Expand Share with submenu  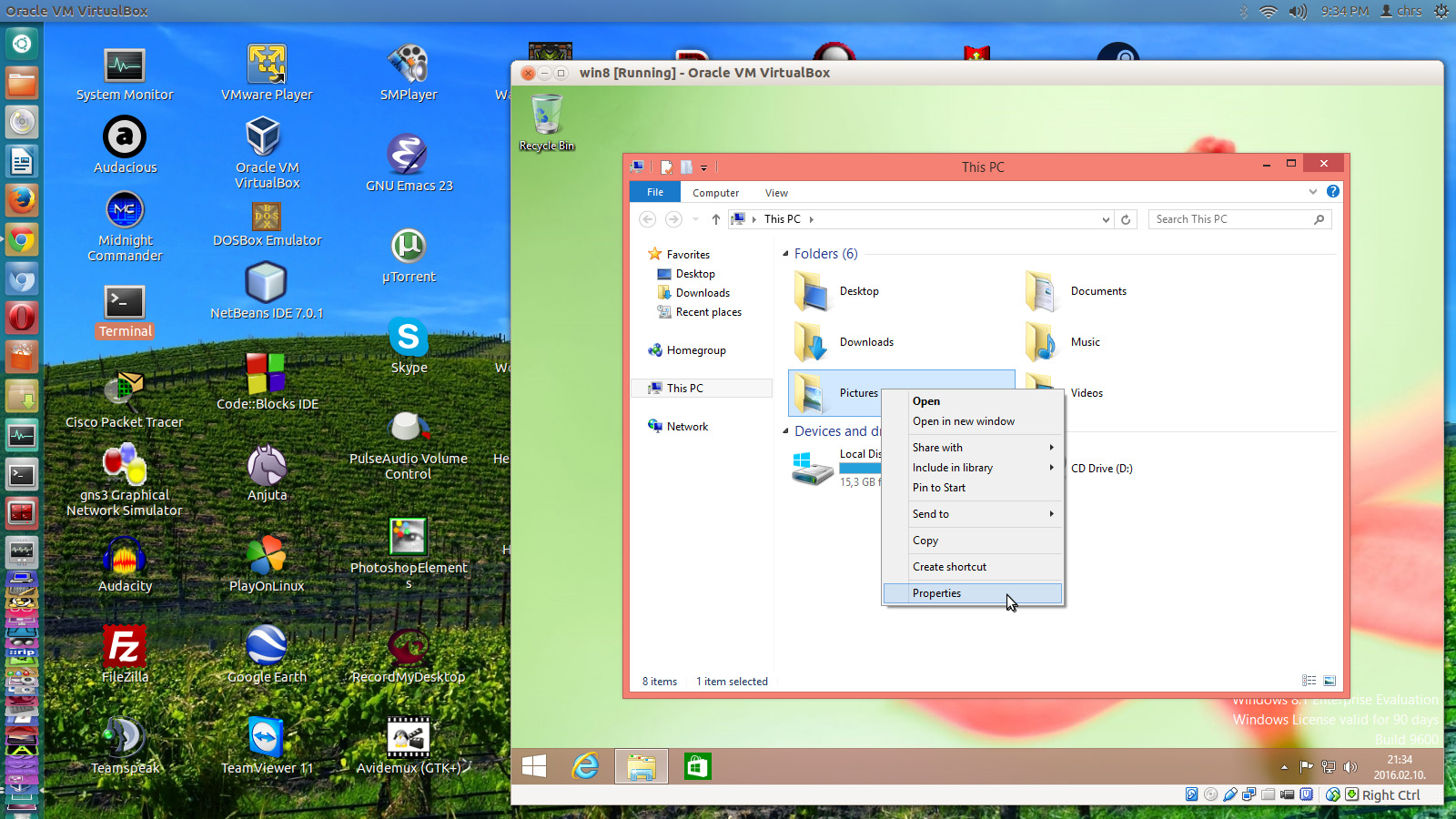tap(972, 448)
